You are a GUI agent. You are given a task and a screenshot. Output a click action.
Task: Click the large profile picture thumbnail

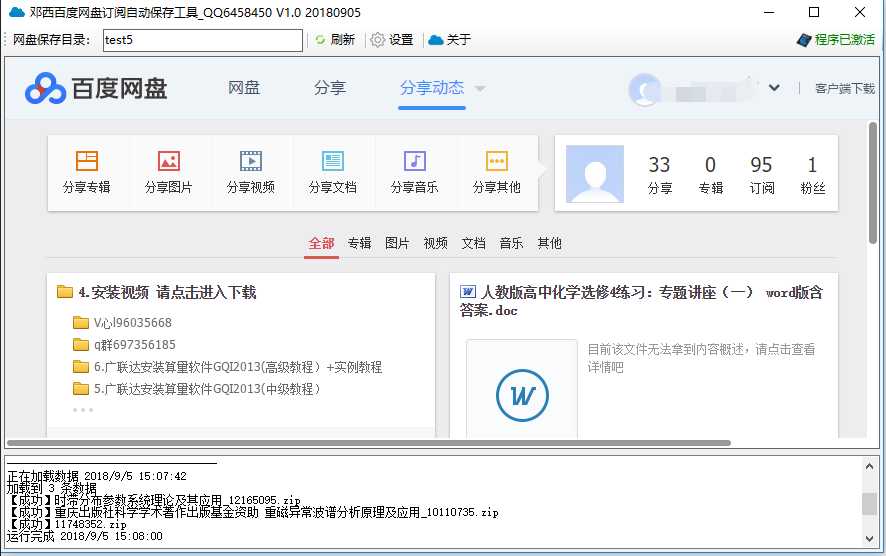(595, 174)
